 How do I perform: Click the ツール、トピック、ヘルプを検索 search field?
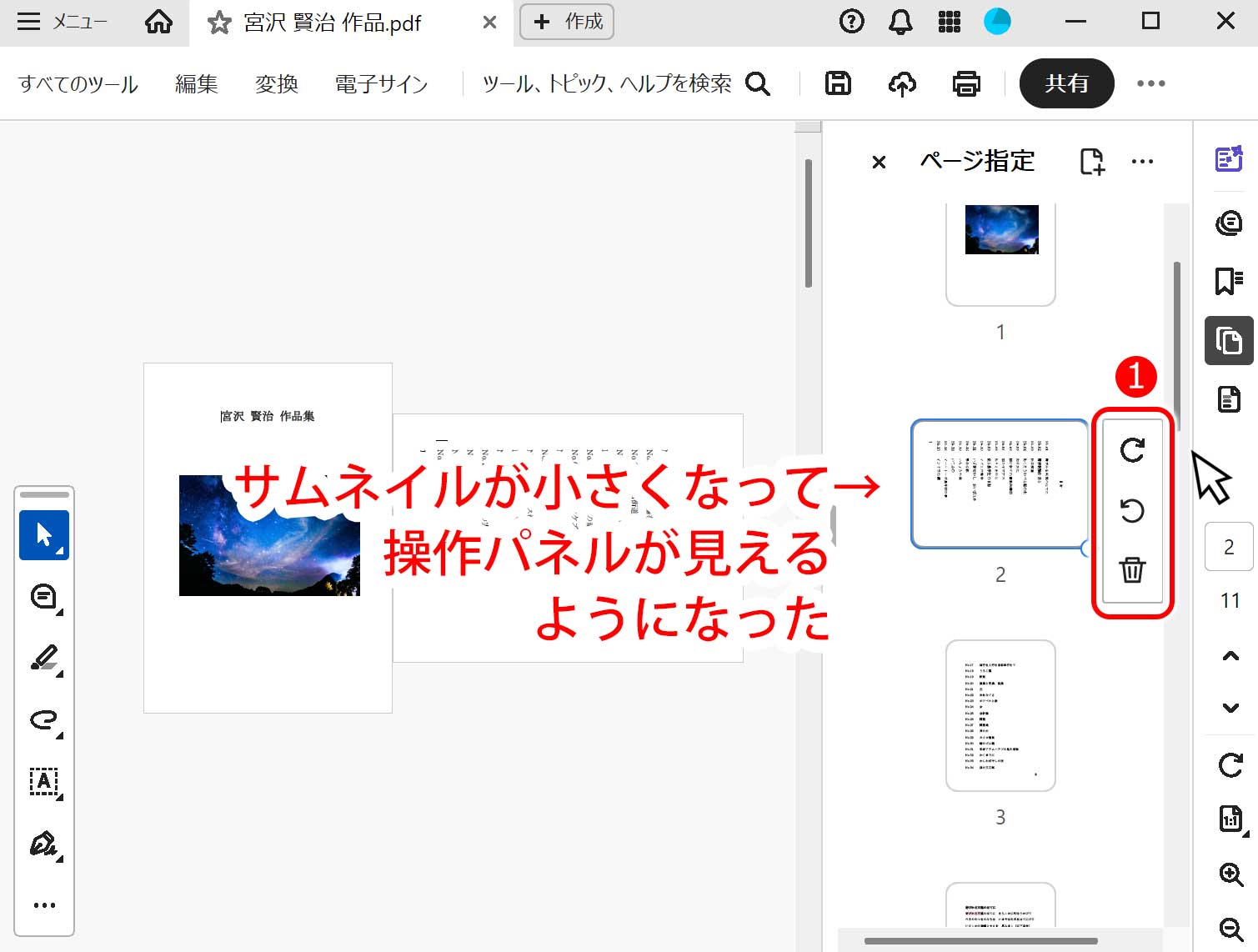tap(626, 83)
